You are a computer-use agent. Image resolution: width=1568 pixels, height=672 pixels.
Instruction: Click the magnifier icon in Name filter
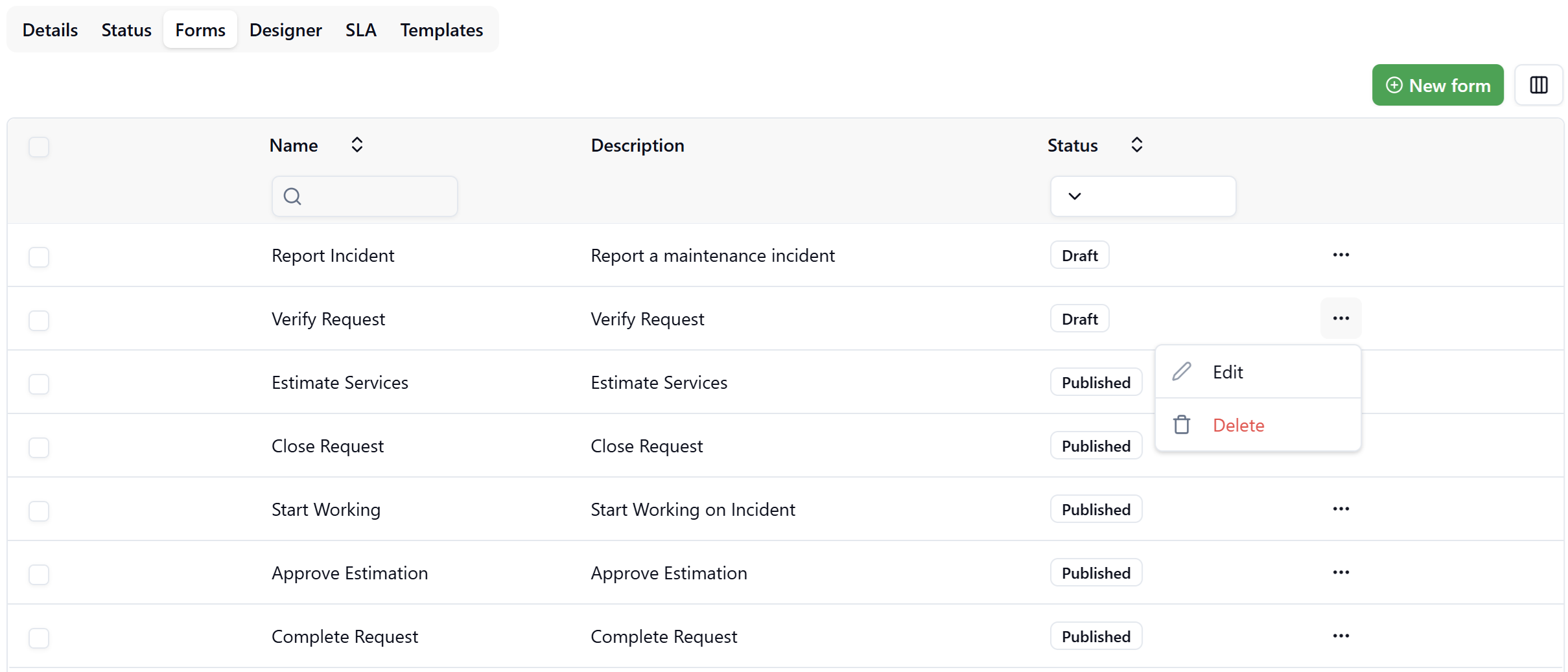click(292, 196)
